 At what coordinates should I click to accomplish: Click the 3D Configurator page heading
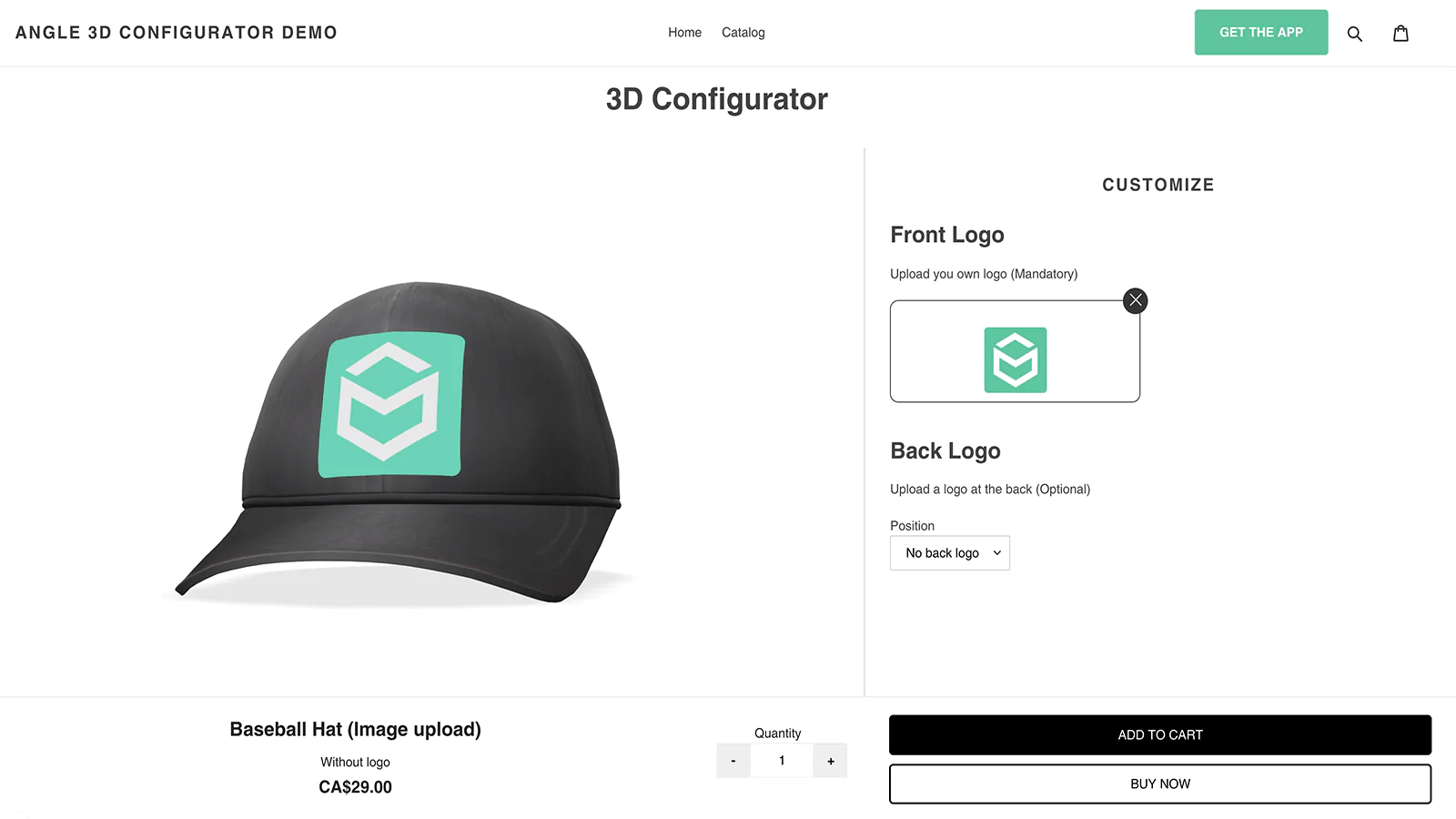tap(717, 99)
